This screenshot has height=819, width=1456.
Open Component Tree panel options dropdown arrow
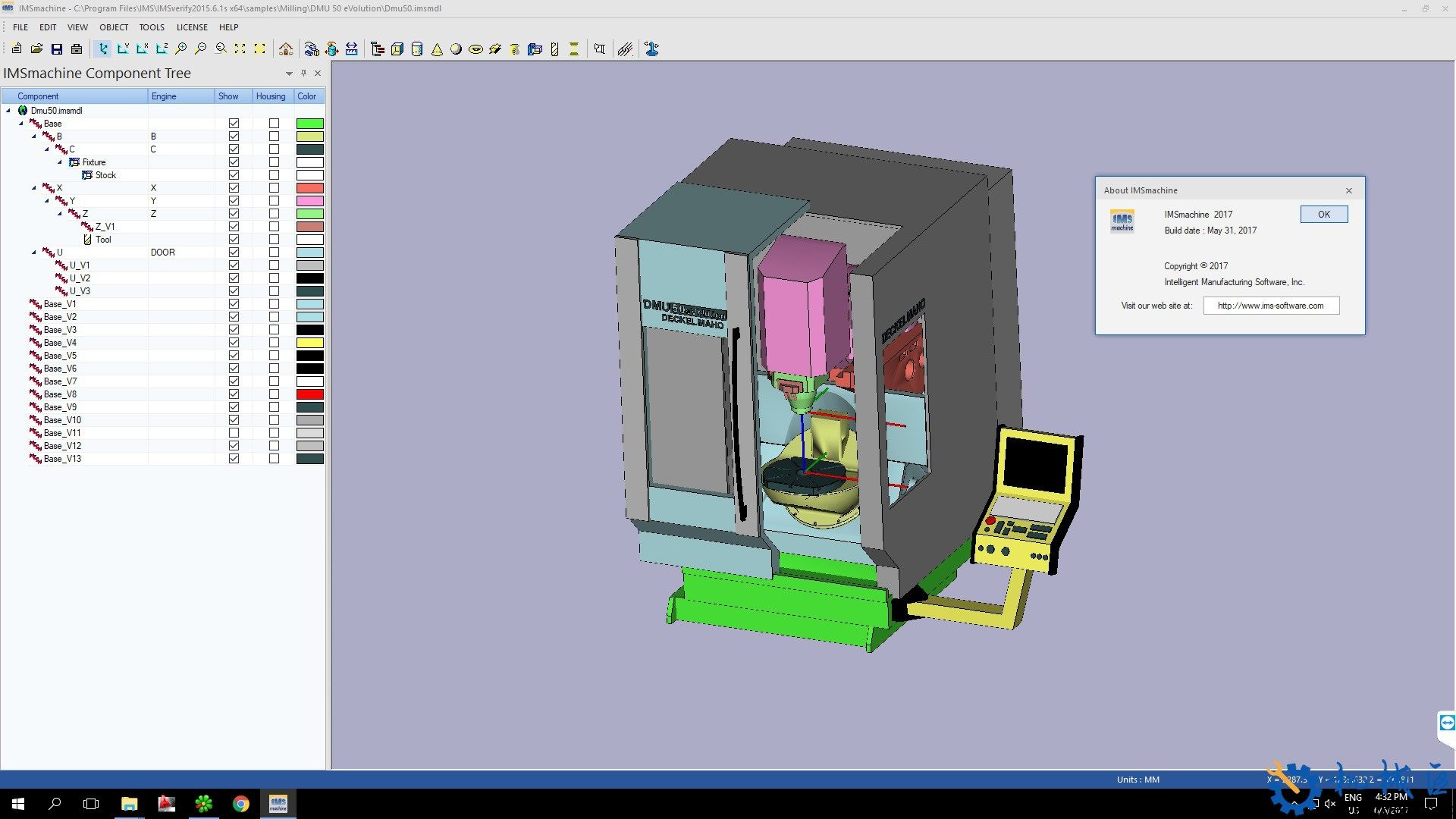pos(289,74)
